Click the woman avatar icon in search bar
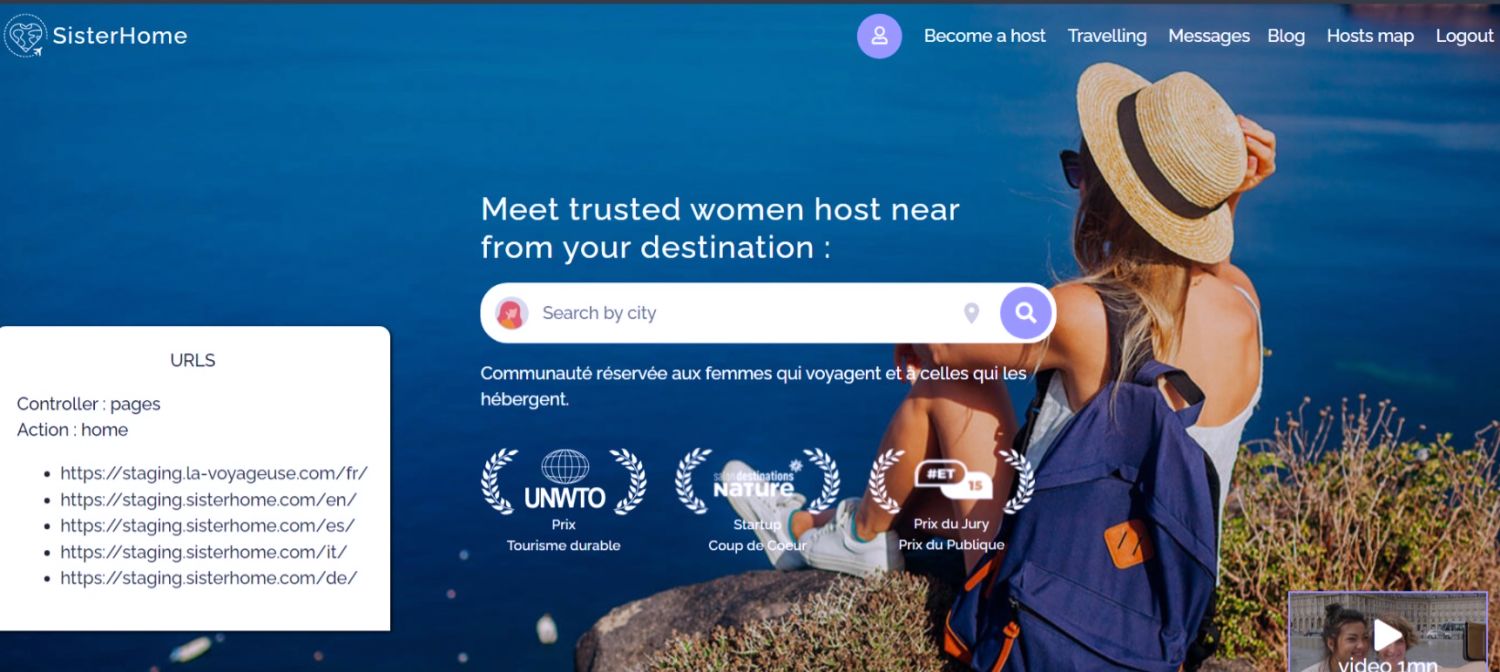The height and width of the screenshot is (672, 1500). pyautogui.click(x=512, y=313)
